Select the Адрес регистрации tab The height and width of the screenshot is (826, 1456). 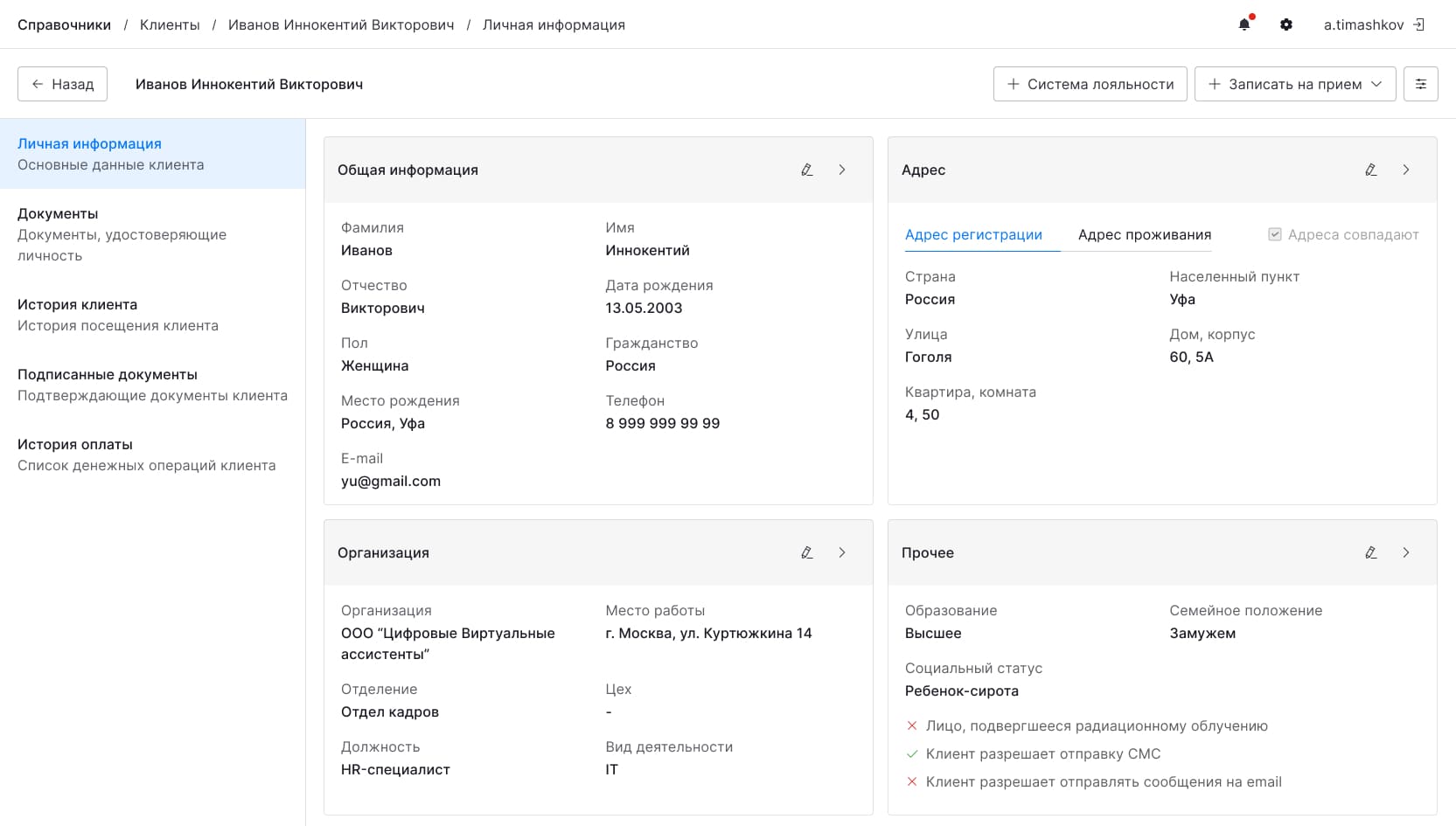[x=973, y=234]
